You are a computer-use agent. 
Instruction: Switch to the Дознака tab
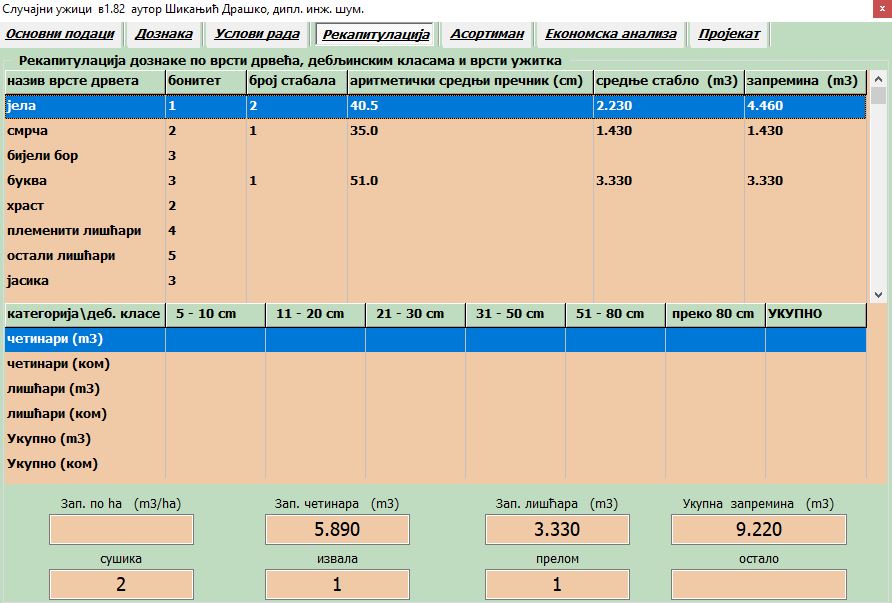[164, 34]
